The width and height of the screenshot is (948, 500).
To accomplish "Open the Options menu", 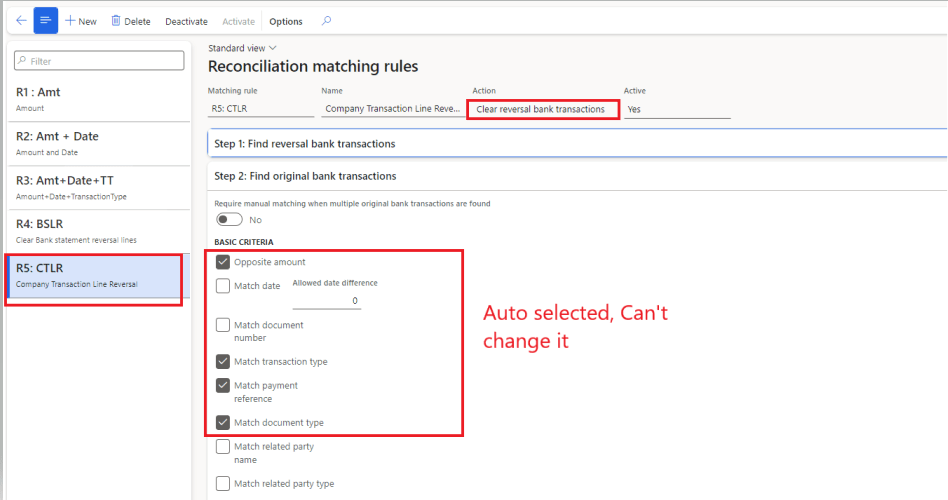I will [286, 21].
